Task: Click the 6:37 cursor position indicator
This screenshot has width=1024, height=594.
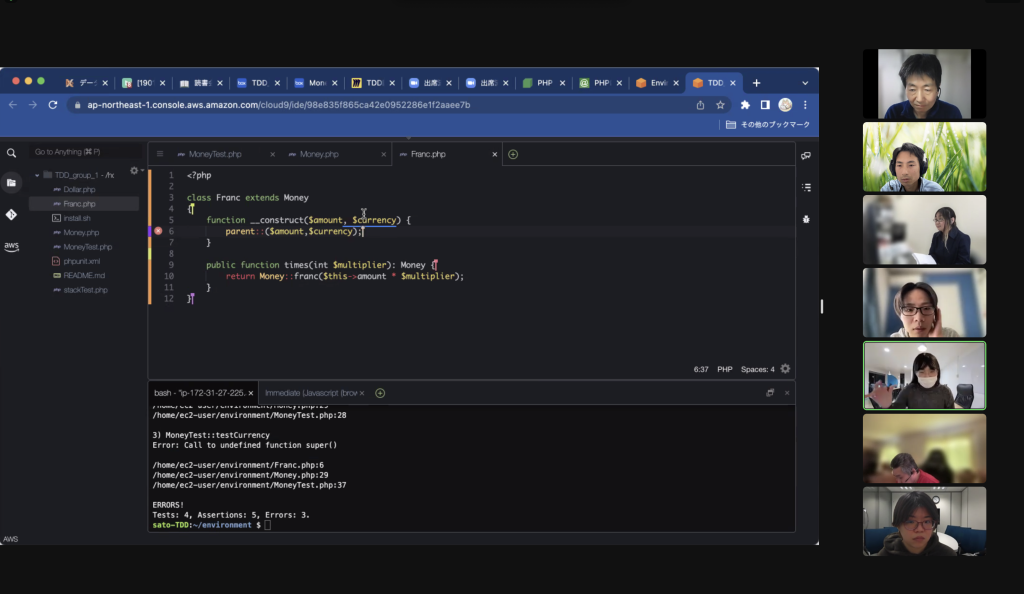Action: [x=701, y=369]
